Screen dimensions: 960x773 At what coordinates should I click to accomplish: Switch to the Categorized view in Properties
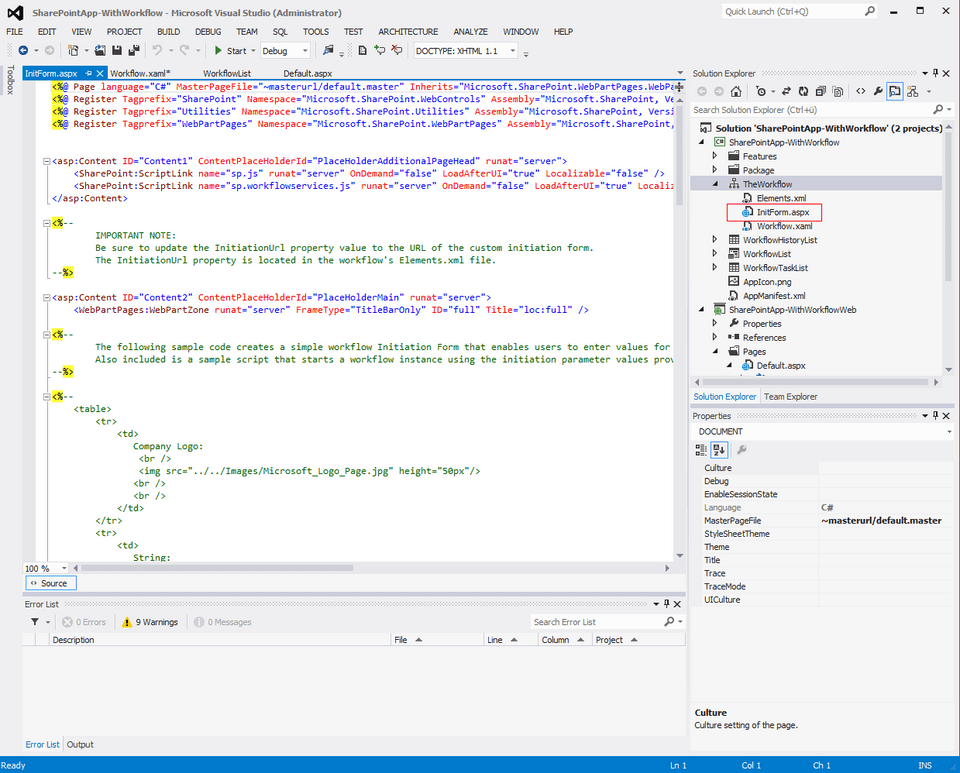700,449
